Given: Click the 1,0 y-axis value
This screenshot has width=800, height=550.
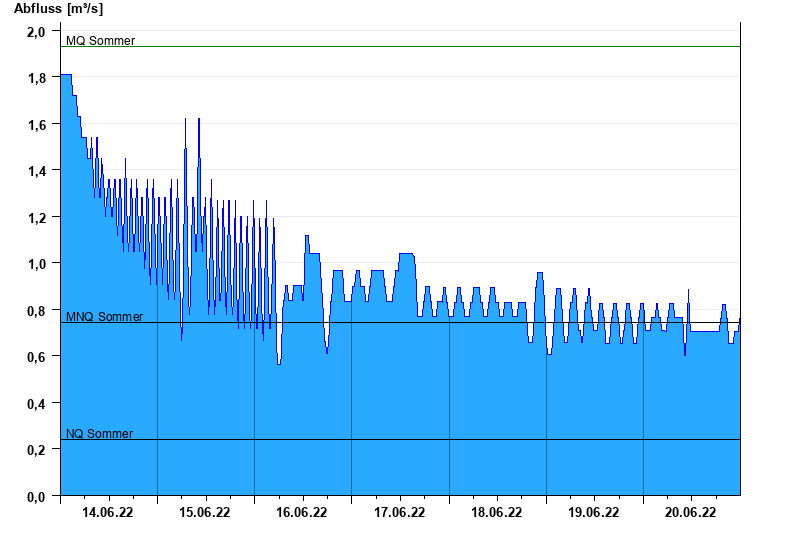Looking at the screenshot, I should 36,264.
